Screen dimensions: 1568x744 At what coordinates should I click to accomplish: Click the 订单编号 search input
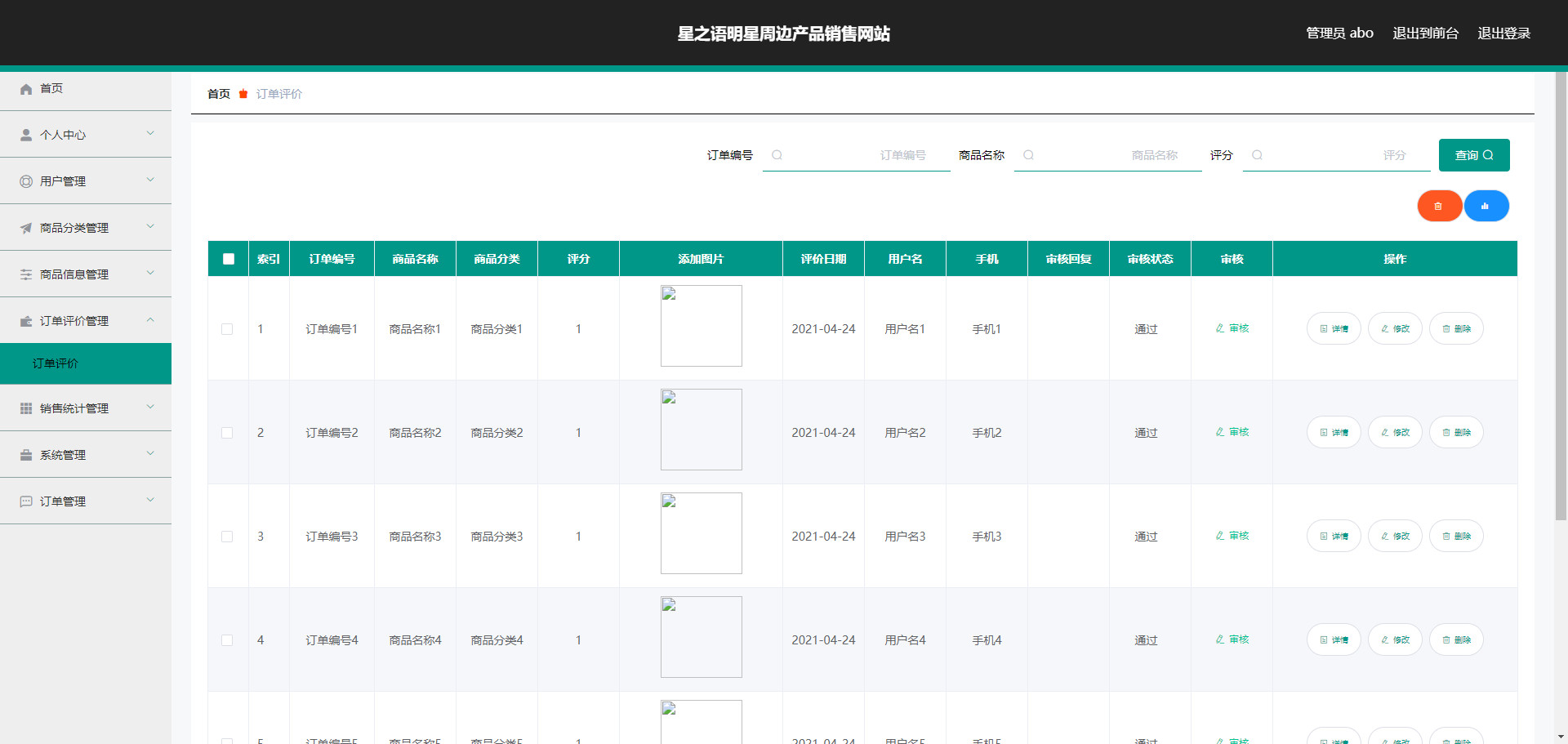(857, 155)
